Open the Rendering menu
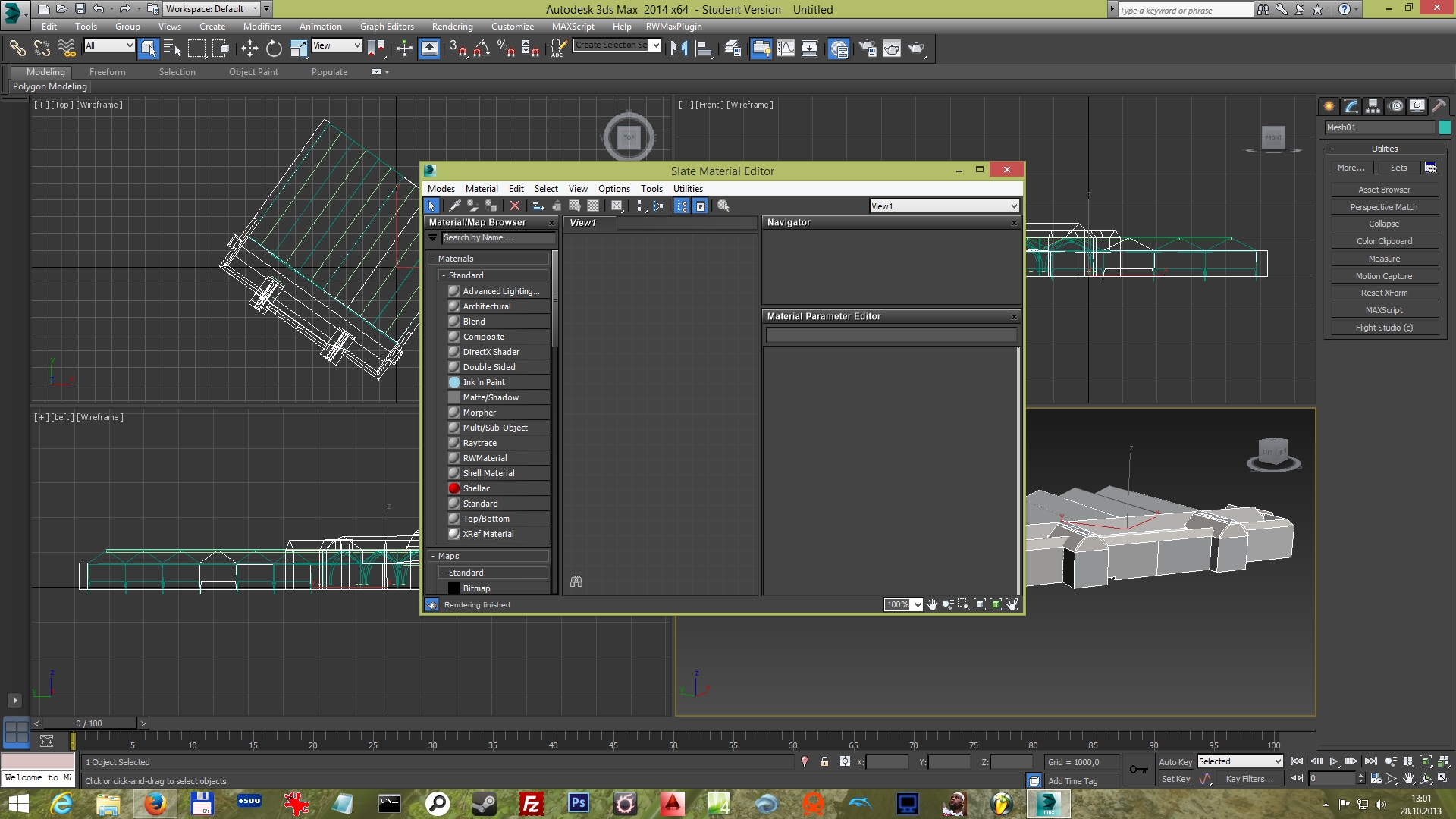The image size is (1456, 819). (452, 27)
